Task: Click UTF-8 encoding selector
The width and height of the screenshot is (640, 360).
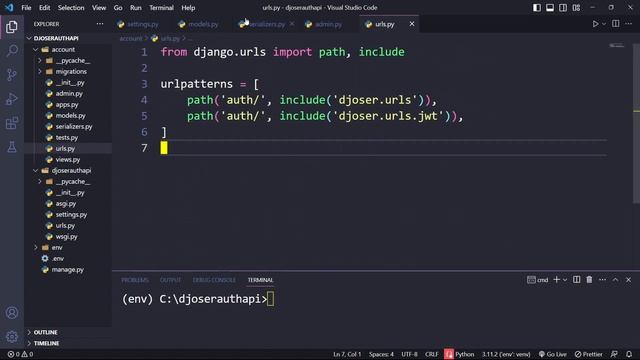Action: pyautogui.click(x=409, y=354)
